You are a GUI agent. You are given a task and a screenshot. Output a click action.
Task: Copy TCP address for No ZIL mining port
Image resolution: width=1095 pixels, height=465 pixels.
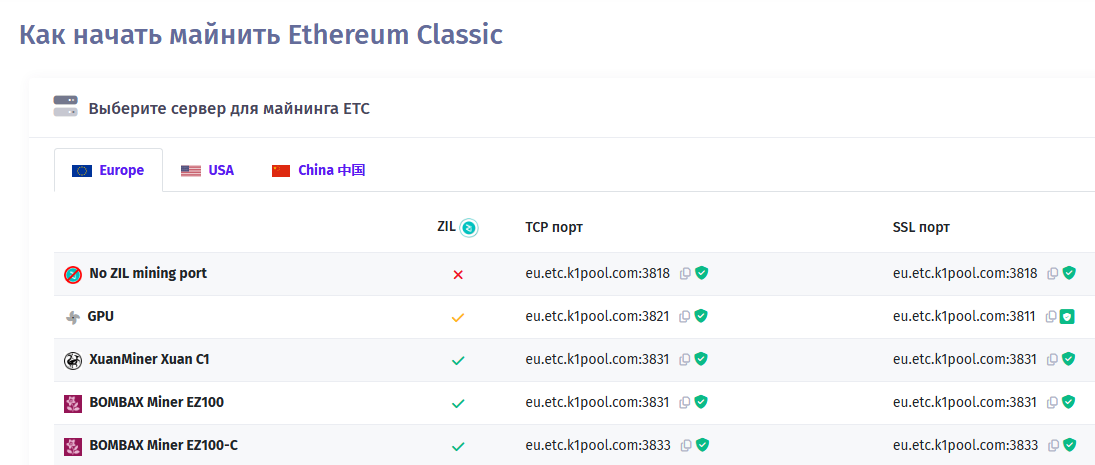685,273
